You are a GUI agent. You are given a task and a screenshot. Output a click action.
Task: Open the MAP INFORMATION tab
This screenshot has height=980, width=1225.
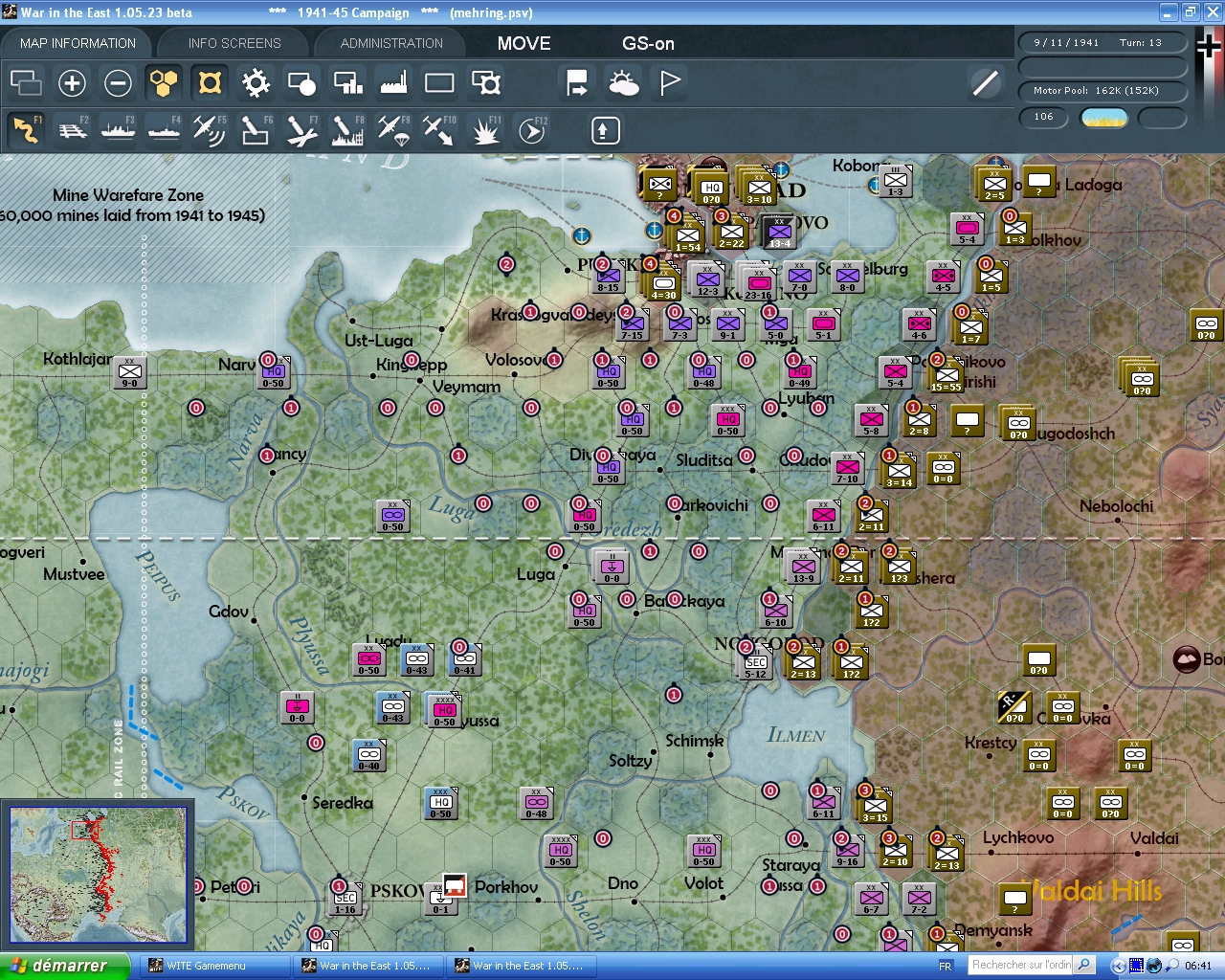point(78,43)
